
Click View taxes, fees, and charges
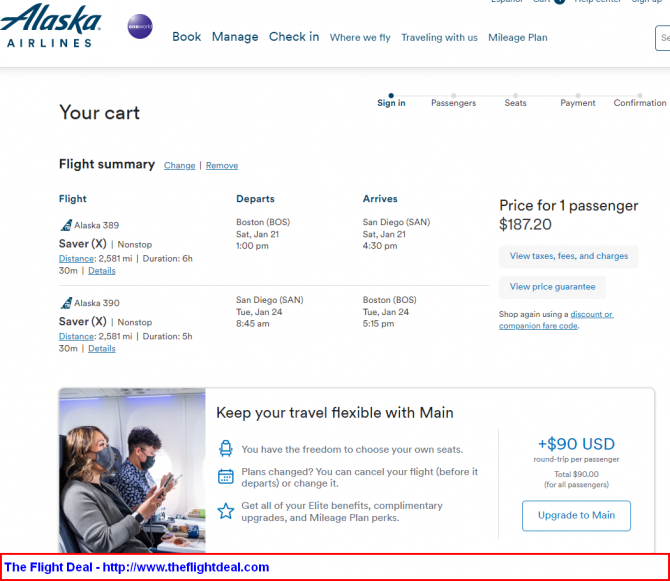pos(569,256)
